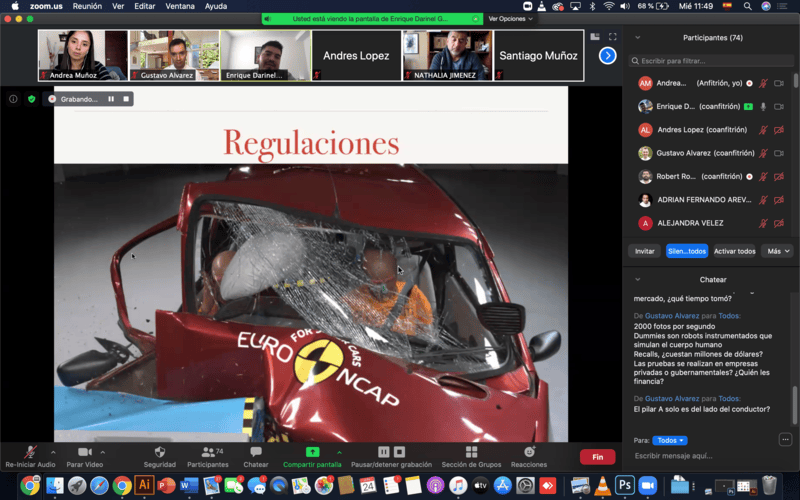The image size is (800, 500).
Task: Stop recording in the Grabando indicator
Action: click(126, 99)
